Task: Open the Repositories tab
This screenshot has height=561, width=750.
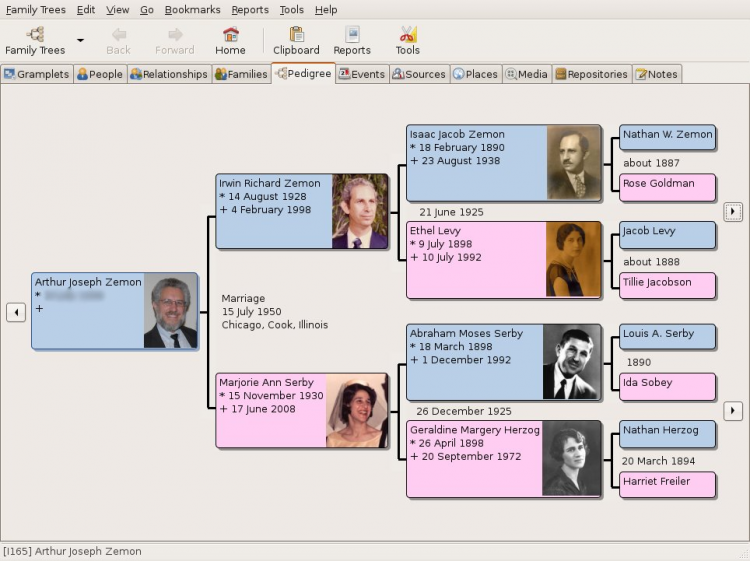Action: [591, 74]
